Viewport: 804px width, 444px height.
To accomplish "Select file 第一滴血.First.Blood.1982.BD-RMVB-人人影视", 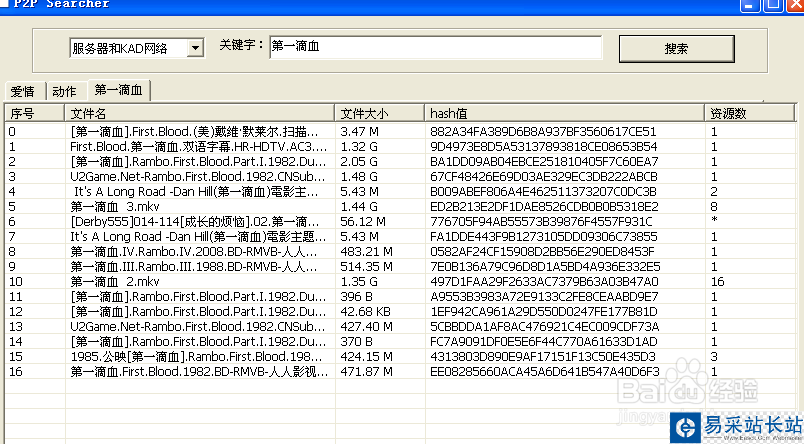I will [199, 371].
